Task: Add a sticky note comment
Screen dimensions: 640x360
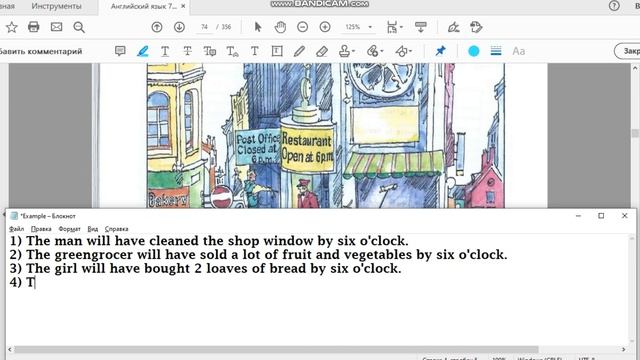Action: click(x=120, y=51)
